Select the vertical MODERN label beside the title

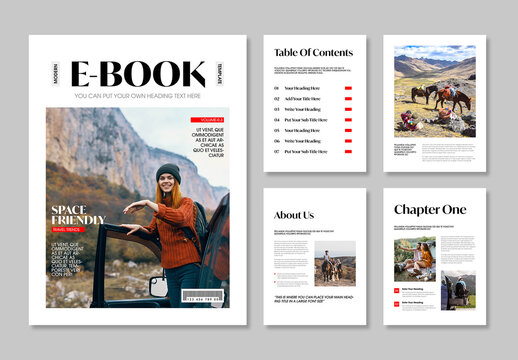point(56,74)
